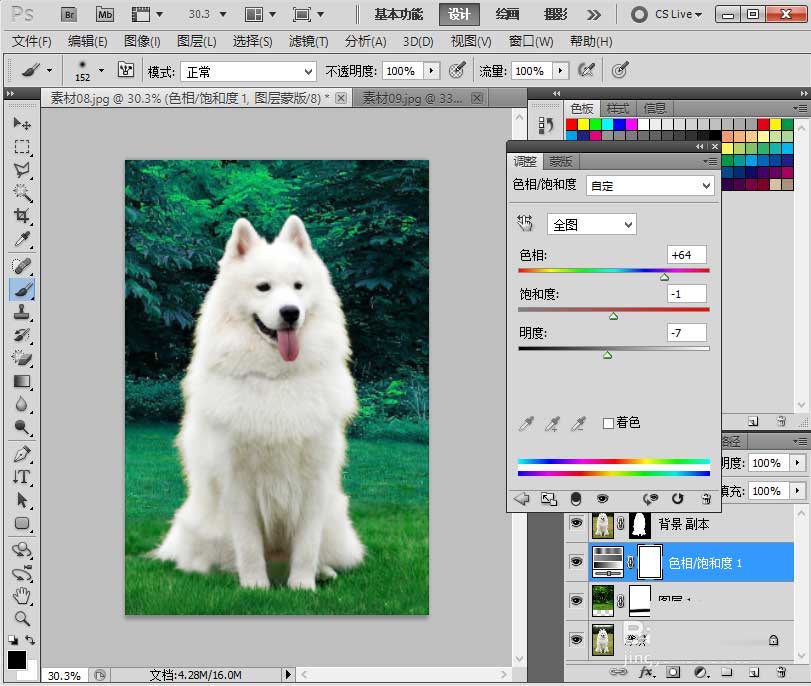Toggle visibility of the 色相/饱和度 1 layer
811x686 pixels.
click(x=575, y=562)
